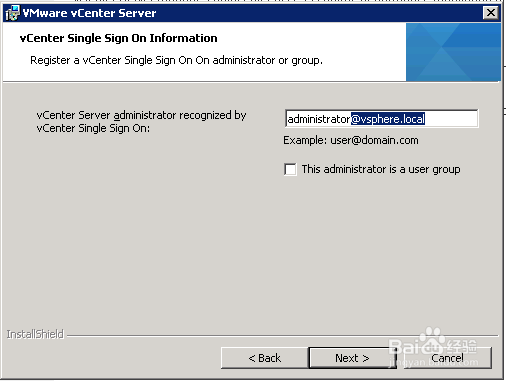Click empty space at end of administrator field

[x=451, y=119]
